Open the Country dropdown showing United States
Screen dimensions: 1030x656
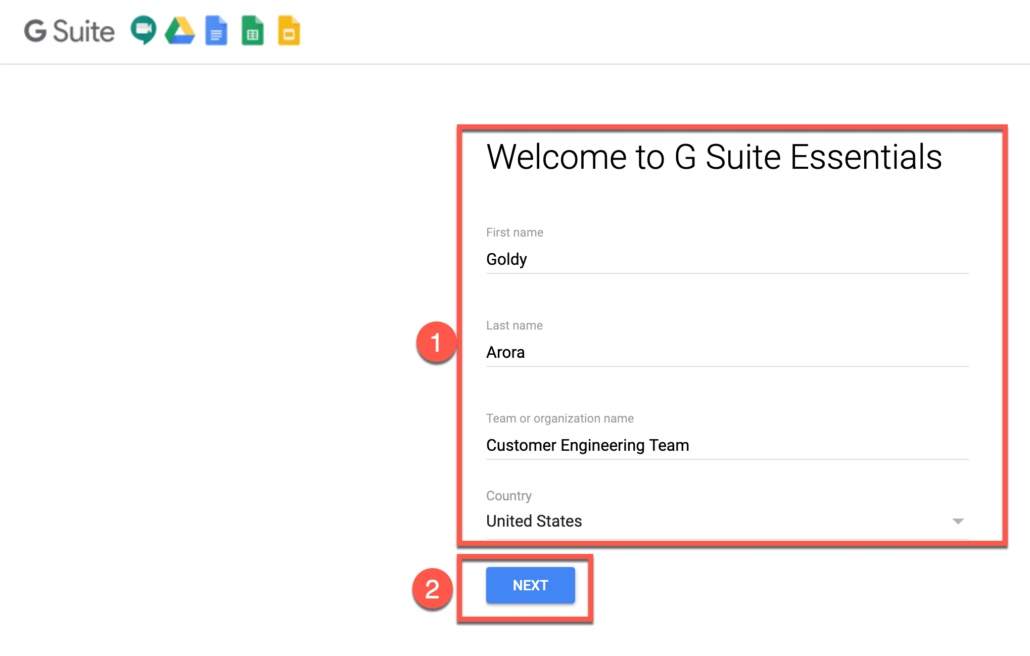[x=727, y=521]
